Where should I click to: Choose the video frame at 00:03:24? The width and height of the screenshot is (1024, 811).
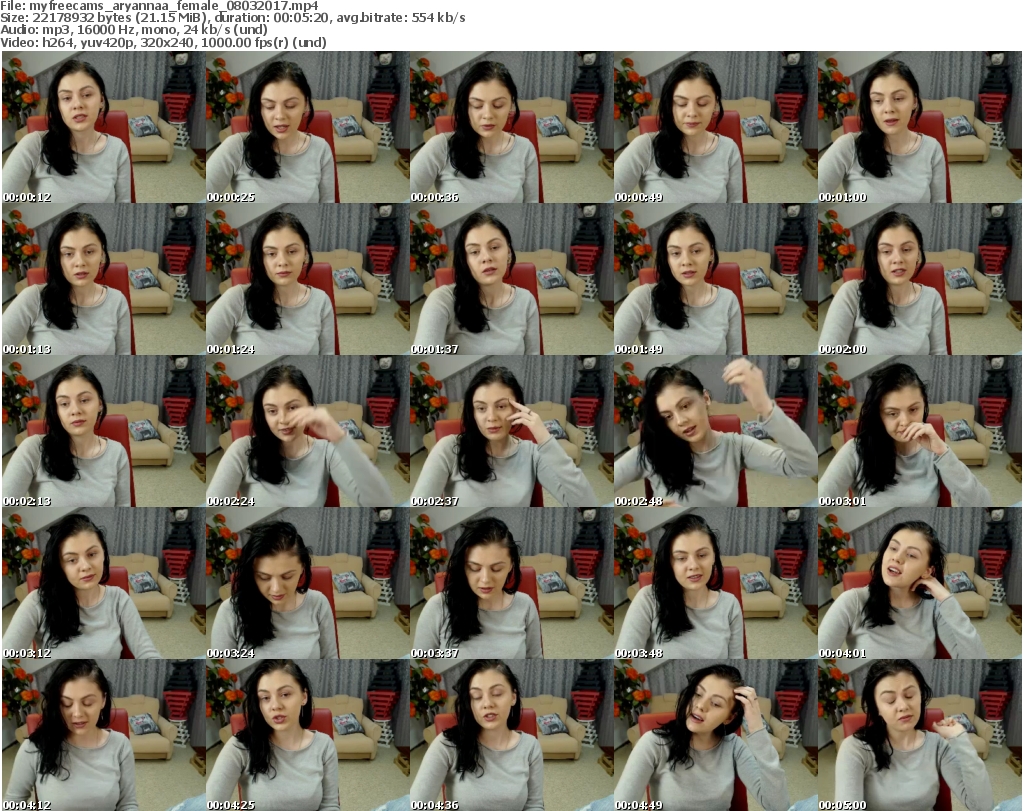(307, 584)
